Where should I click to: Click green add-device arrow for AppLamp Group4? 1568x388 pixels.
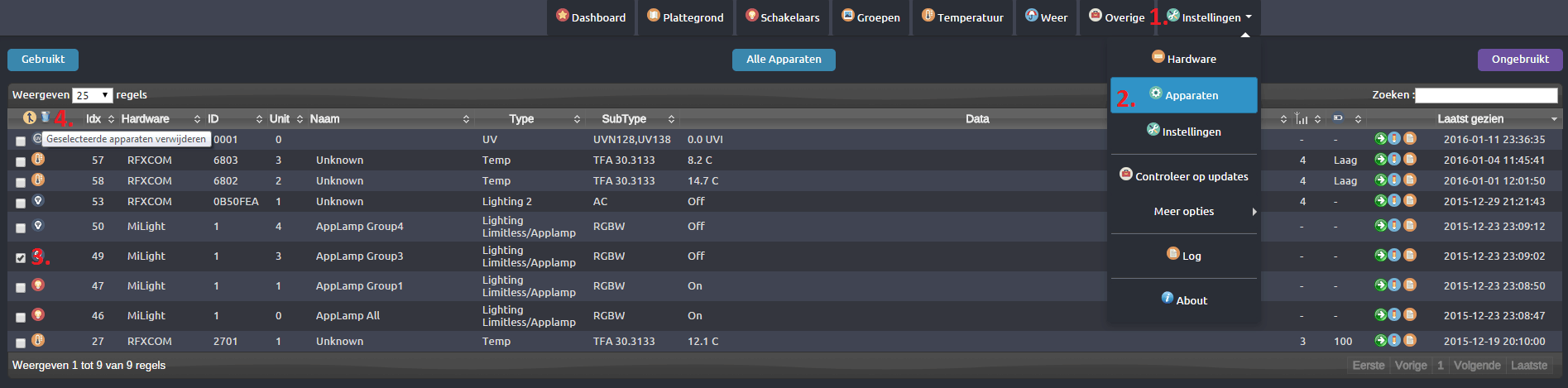pos(1380,225)
